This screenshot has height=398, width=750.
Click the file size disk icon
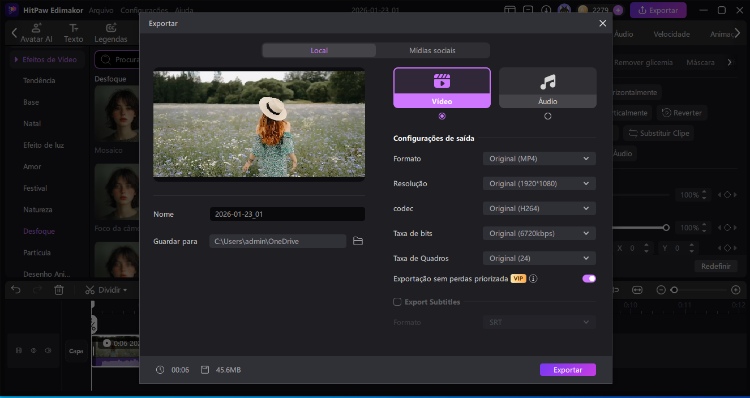tap(205, 370)
